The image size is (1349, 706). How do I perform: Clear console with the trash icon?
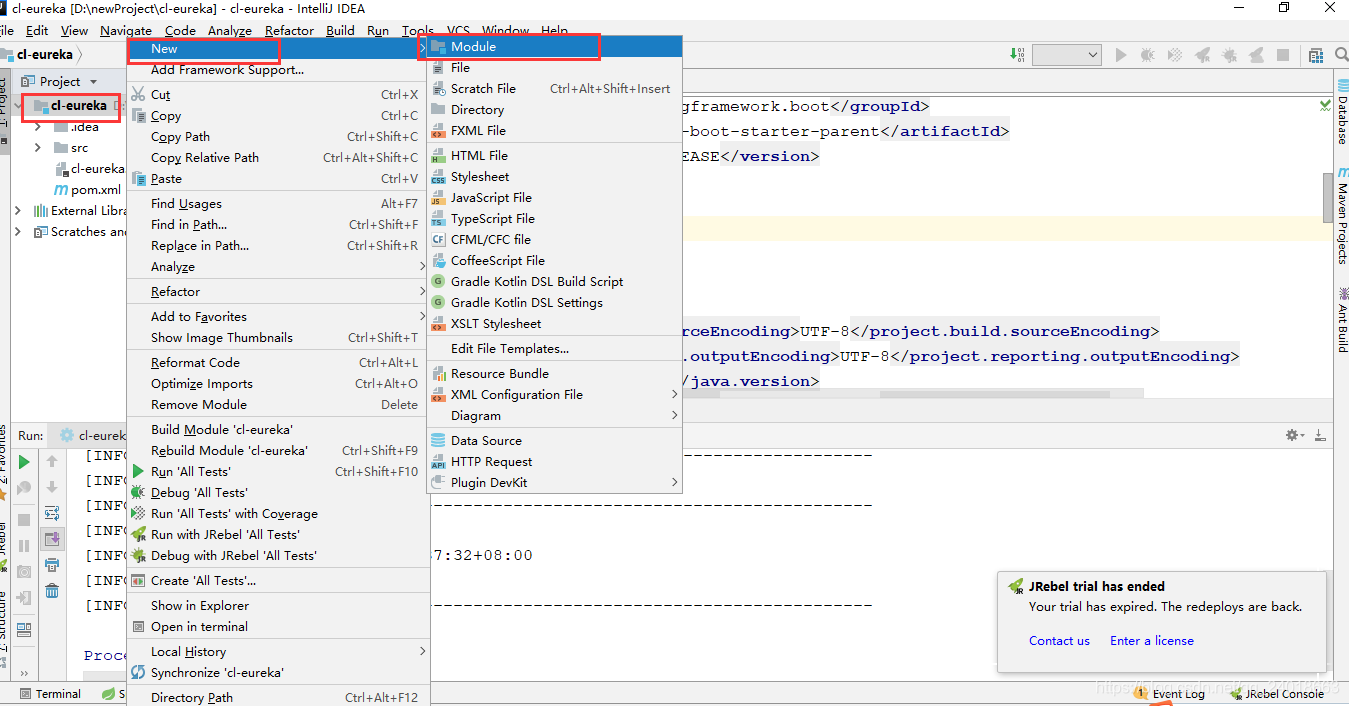(52, 591)
